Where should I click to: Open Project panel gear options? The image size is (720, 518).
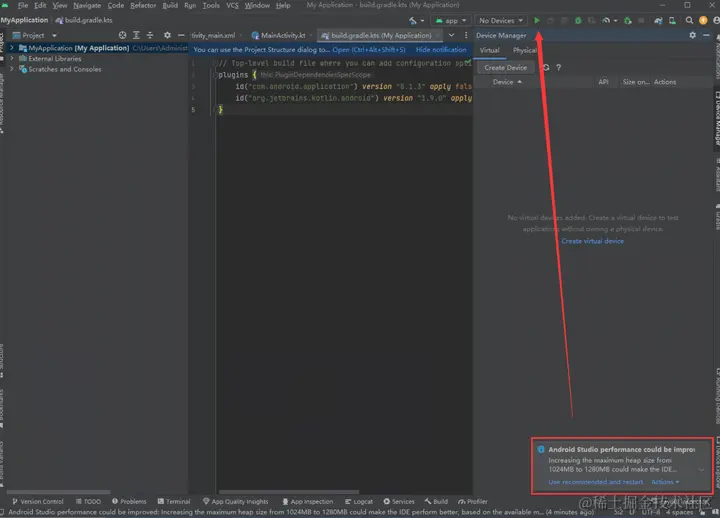167,35
